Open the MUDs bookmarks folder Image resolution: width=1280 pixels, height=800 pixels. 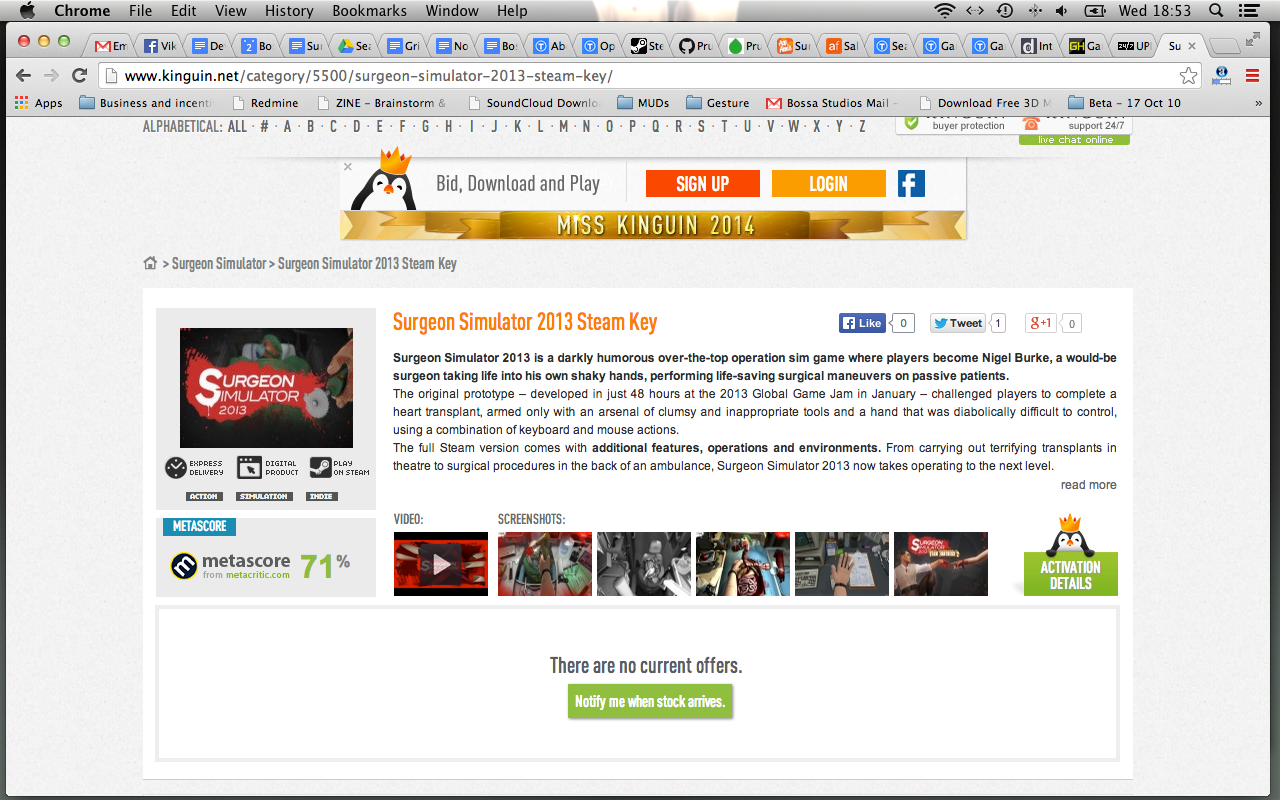click(643, 103)
